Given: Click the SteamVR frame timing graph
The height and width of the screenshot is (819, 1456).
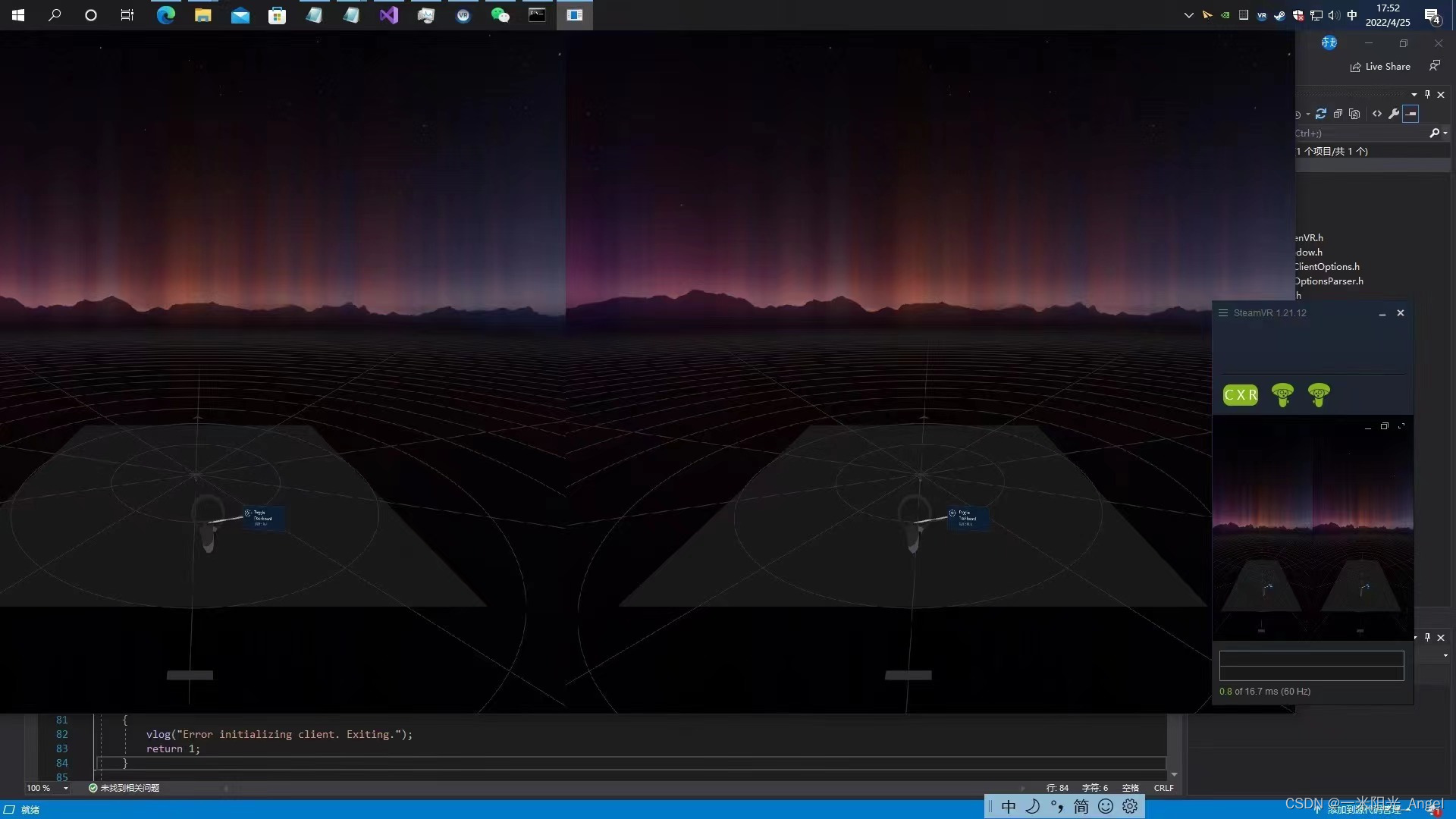Looking at the screenshot, I should (x=1311, y=666).
